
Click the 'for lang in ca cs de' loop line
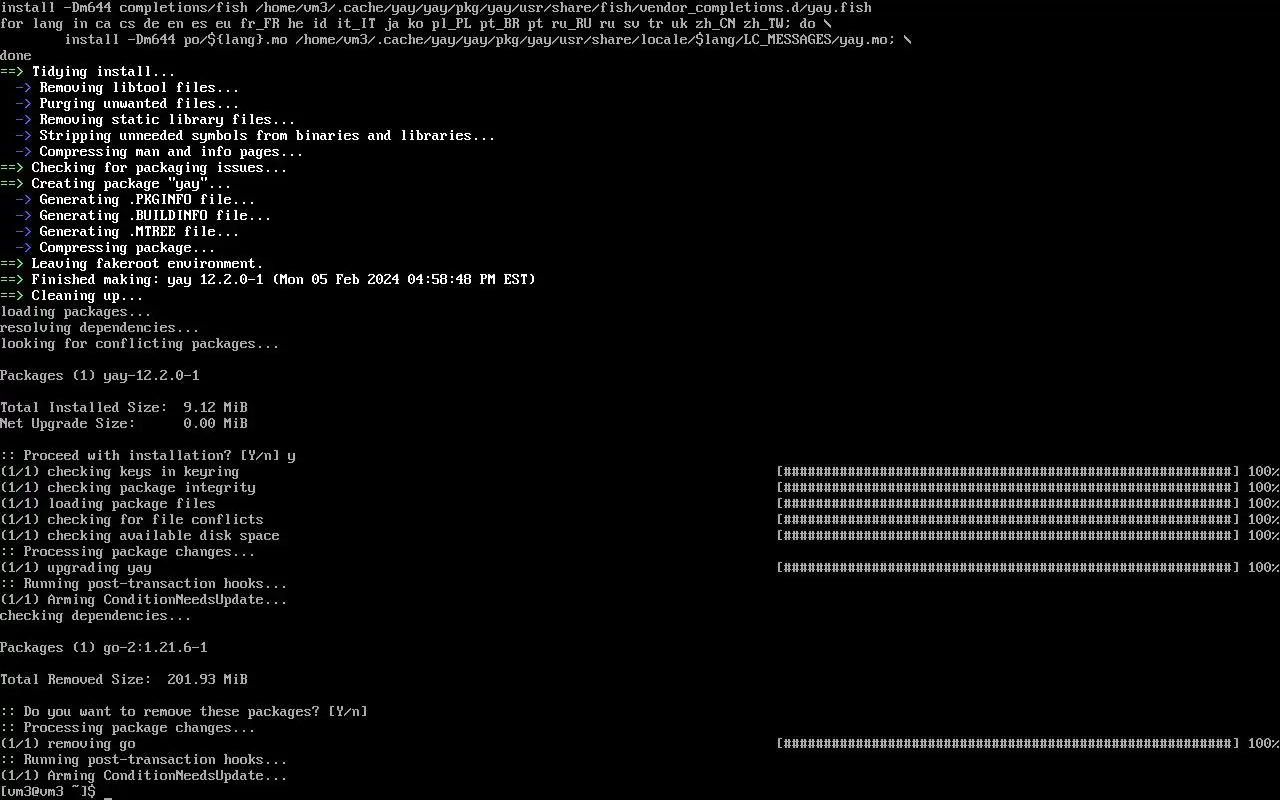(x=416, y=24)
